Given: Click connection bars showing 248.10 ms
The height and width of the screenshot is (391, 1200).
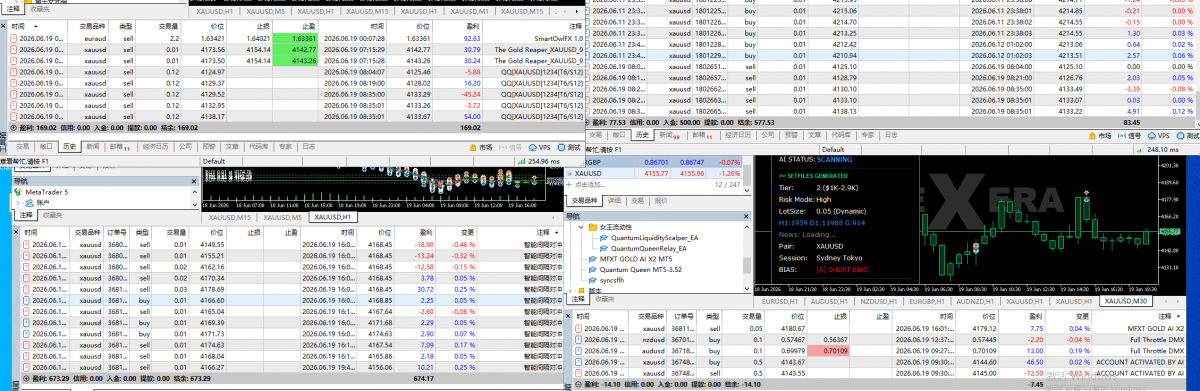Looking at the screenshot, I should point(1139,149).
